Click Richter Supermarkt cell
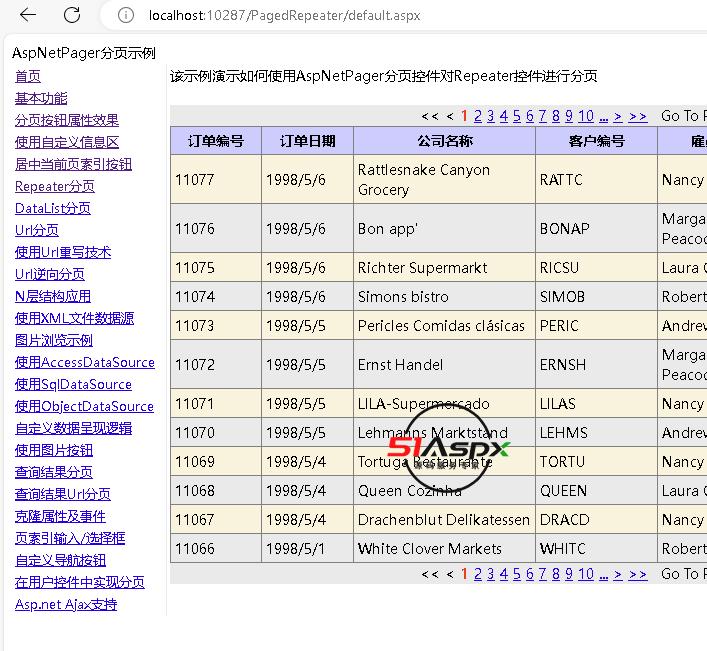The height and width of the screenshot is (651, 707). tap(445, 268)
